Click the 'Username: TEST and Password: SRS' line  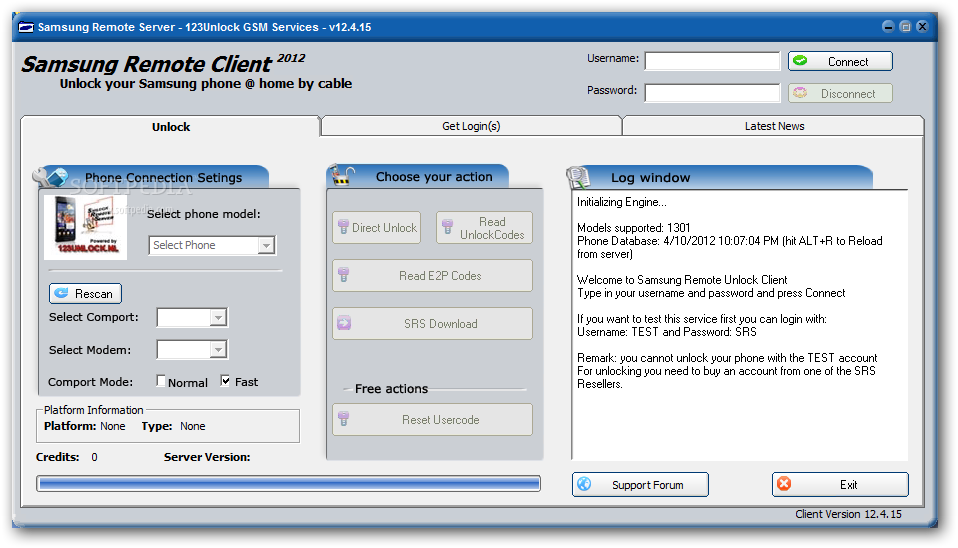point(667,332)
